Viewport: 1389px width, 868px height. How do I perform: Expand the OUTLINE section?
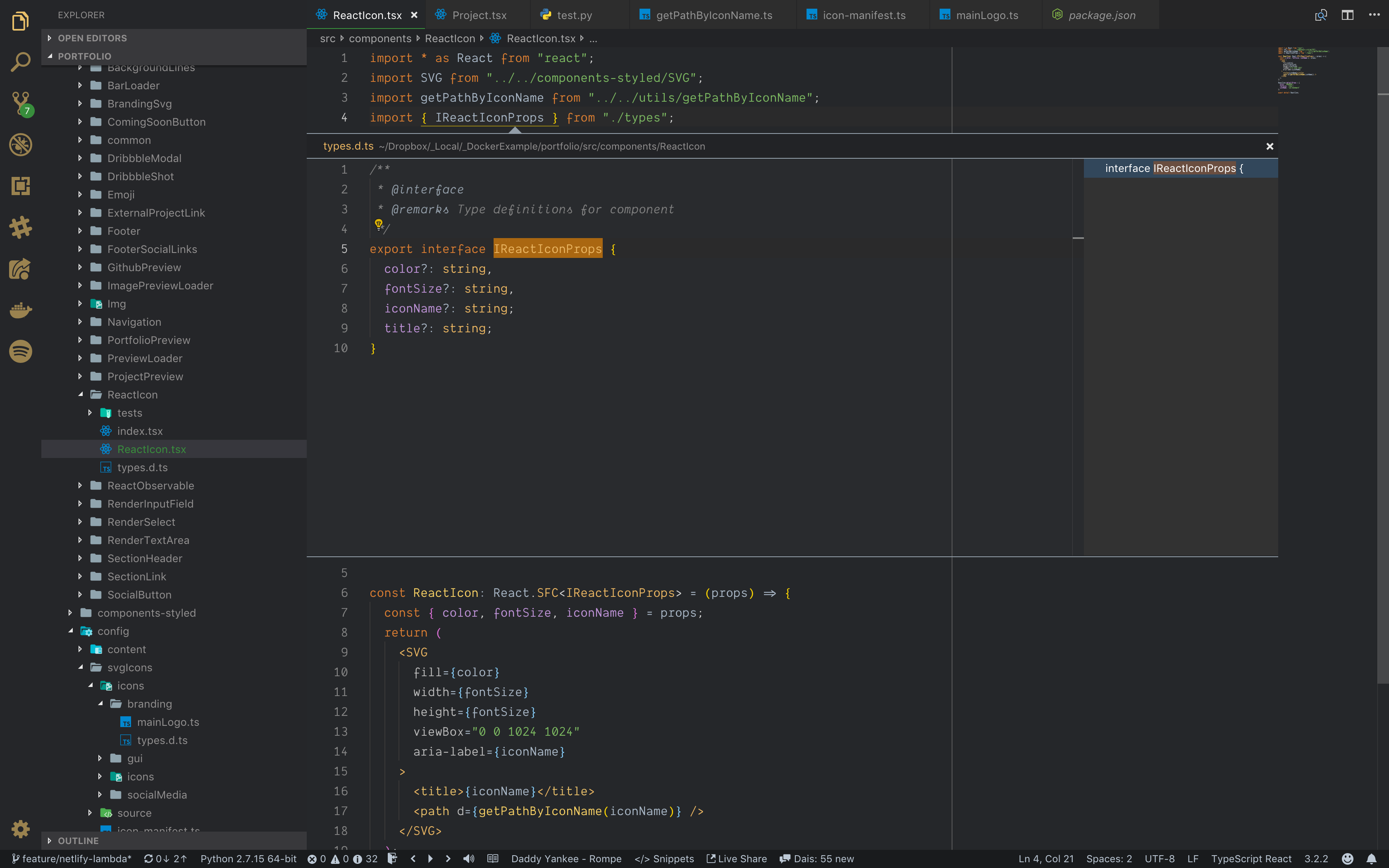click(x=78, y=840)
